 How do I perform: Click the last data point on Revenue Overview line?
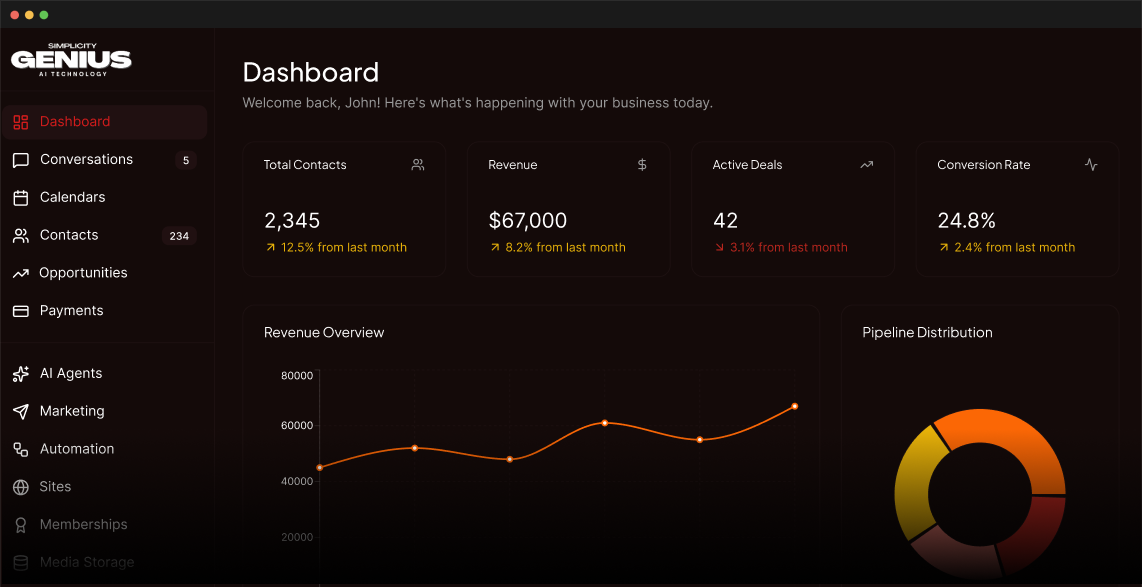[795, 406]
